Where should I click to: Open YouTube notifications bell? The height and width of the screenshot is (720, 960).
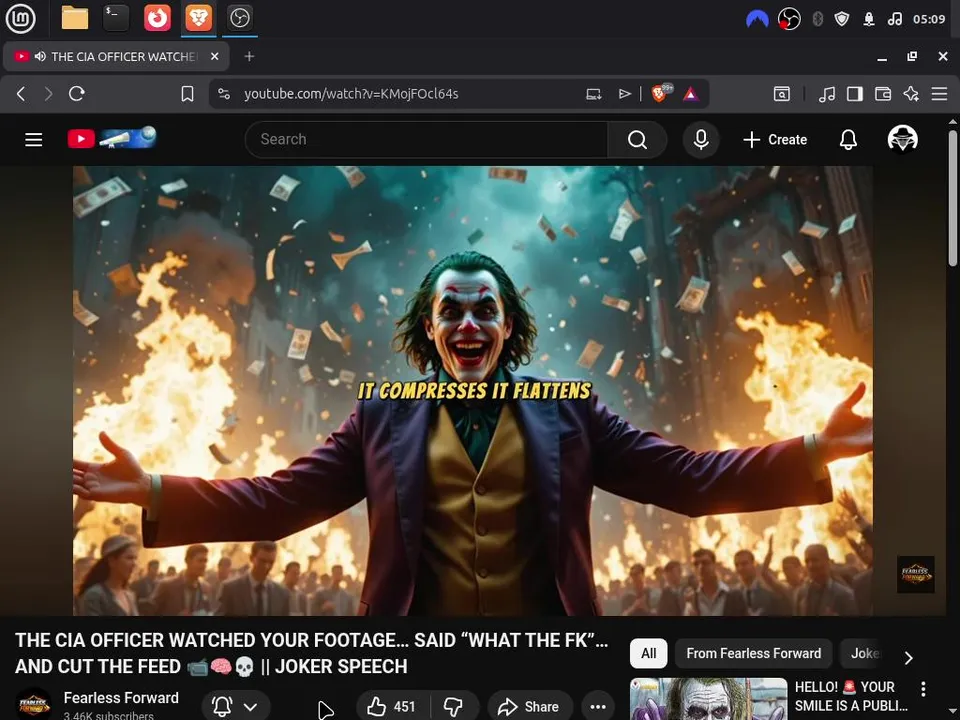click(x=848, y=140)
